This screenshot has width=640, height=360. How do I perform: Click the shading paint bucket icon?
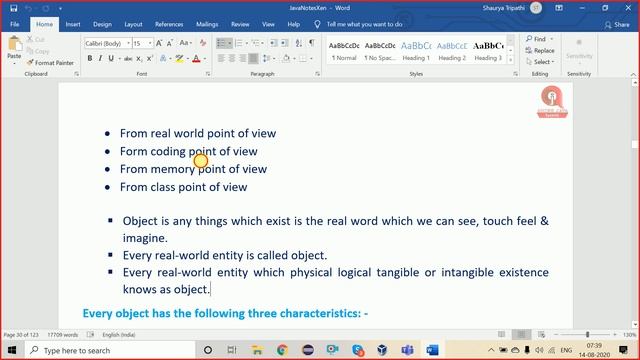click(x=286, y=59)
